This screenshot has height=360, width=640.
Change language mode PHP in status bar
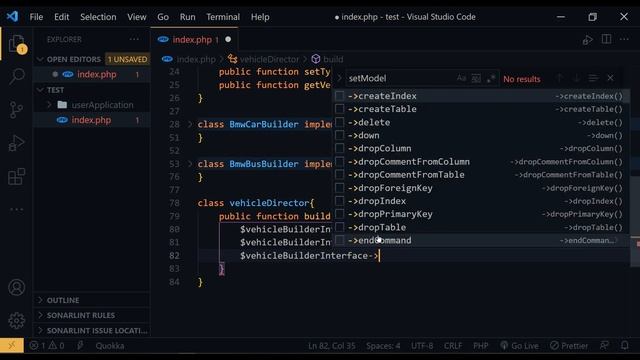[480, 346]
